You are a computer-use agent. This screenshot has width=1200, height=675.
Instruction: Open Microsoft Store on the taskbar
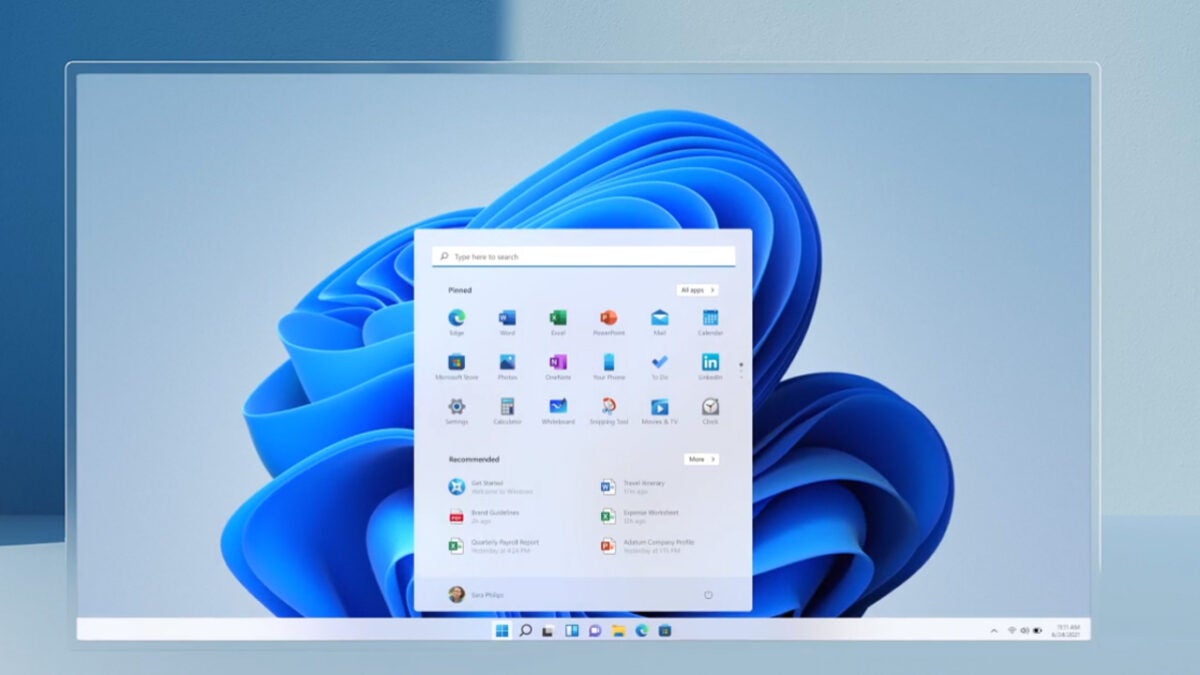point(665,630)
